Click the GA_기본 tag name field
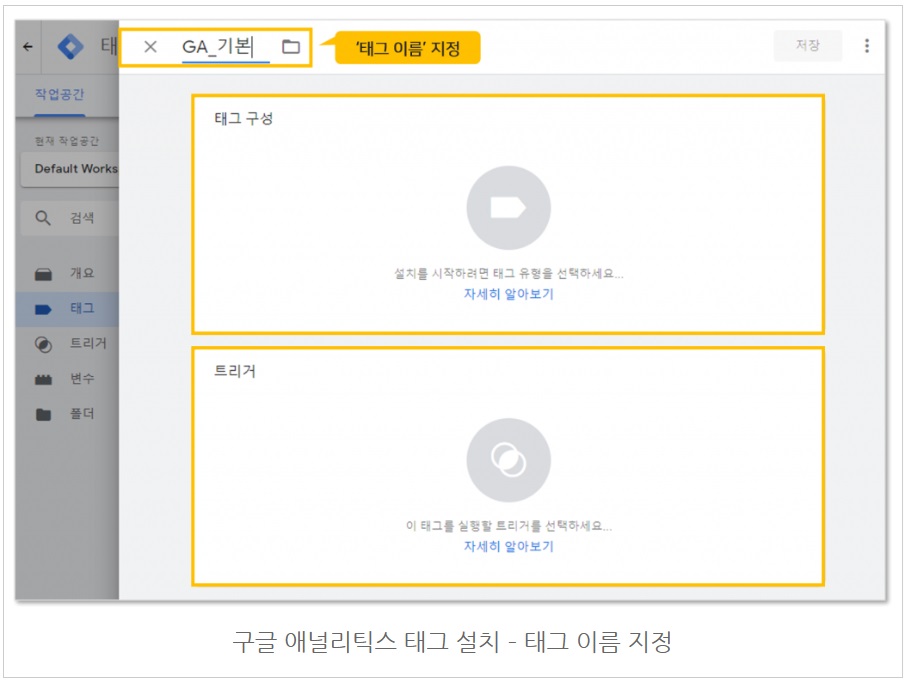Screen dimensions: 905x680 pyautogui.click(x=225, y=47)
